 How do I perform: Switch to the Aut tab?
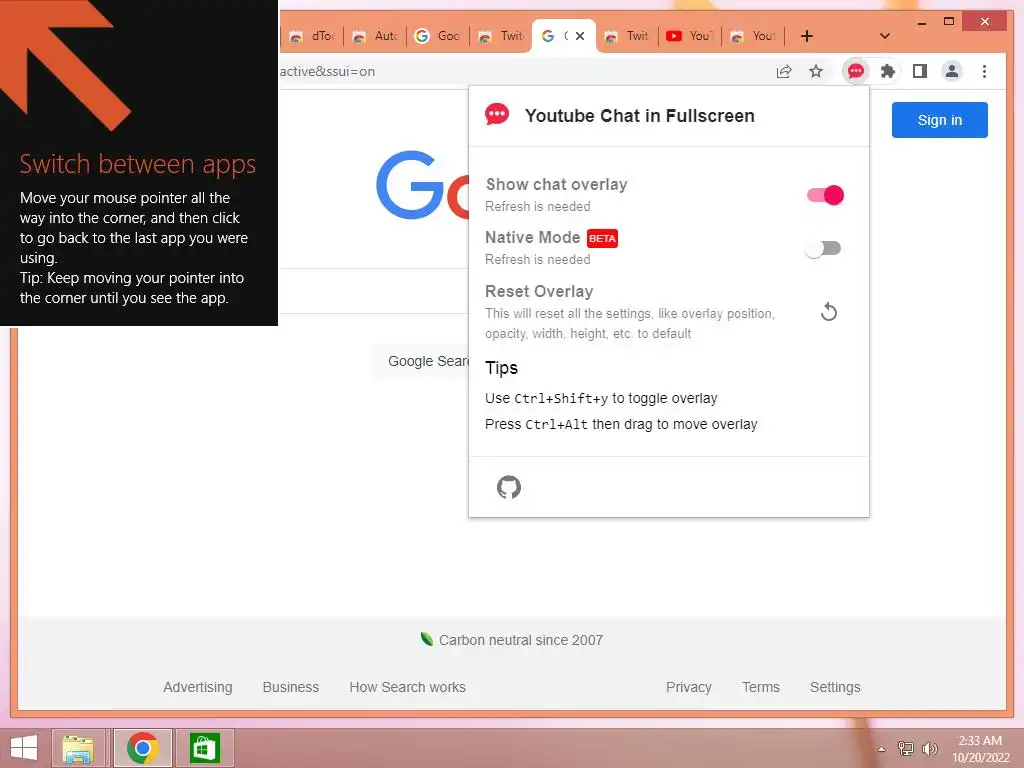coord(375,36)
